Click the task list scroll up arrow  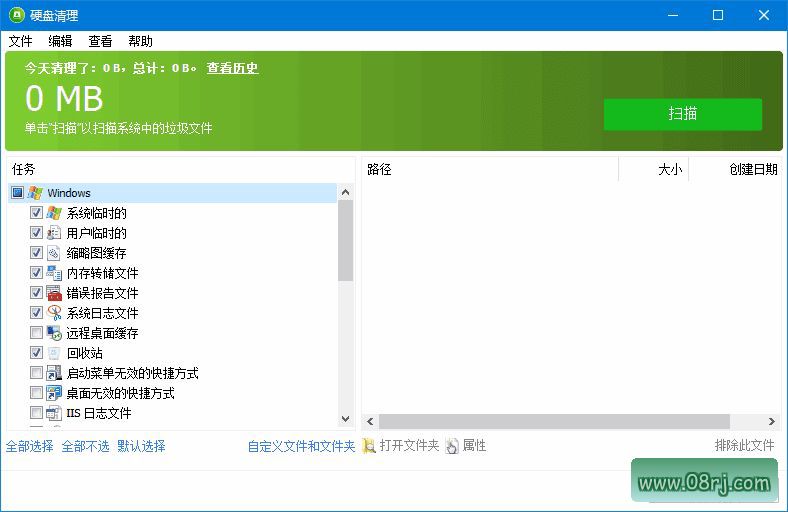click(x=345, y=192)
